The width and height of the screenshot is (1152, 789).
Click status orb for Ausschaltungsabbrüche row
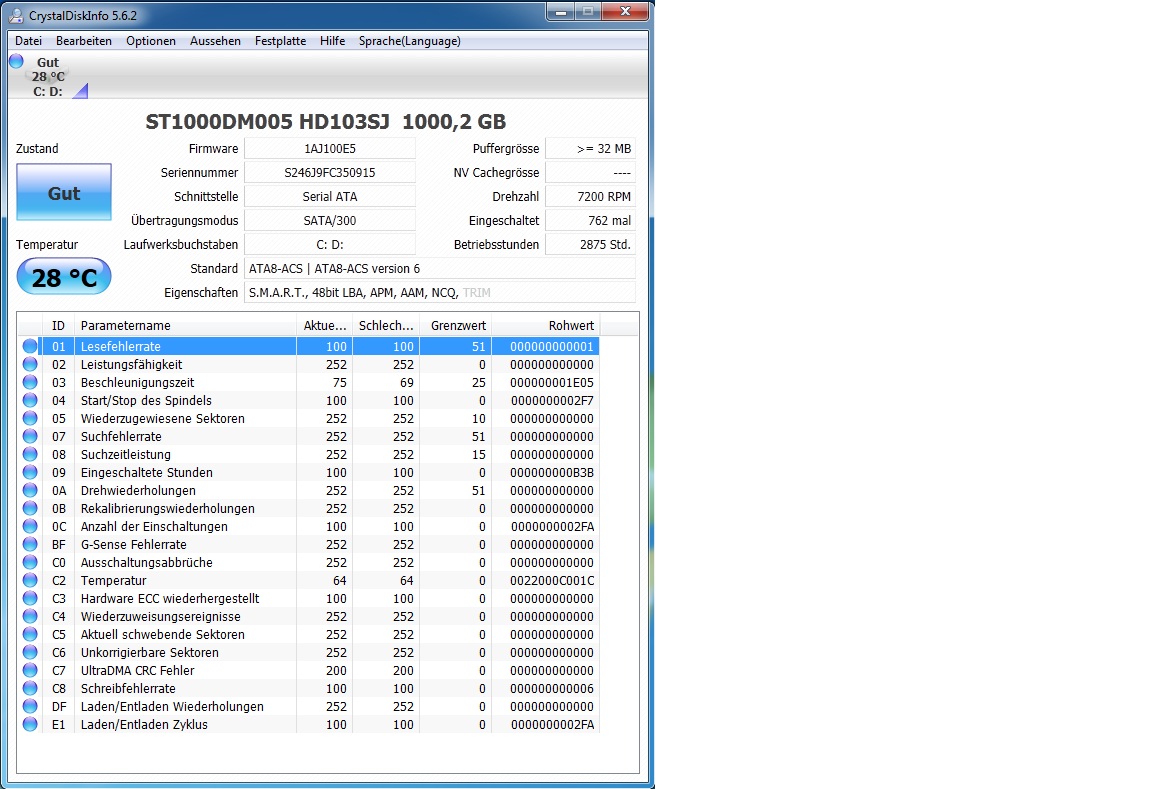[30, 562]
